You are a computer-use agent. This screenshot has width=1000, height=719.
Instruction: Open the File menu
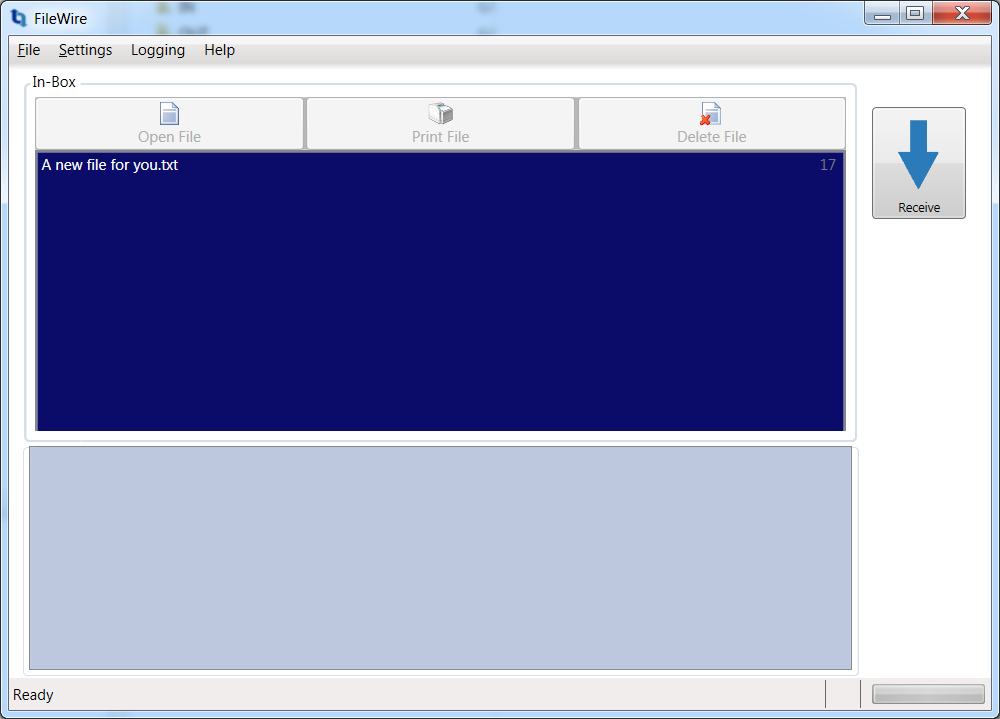pyautogui.click(x=29, y=50)
